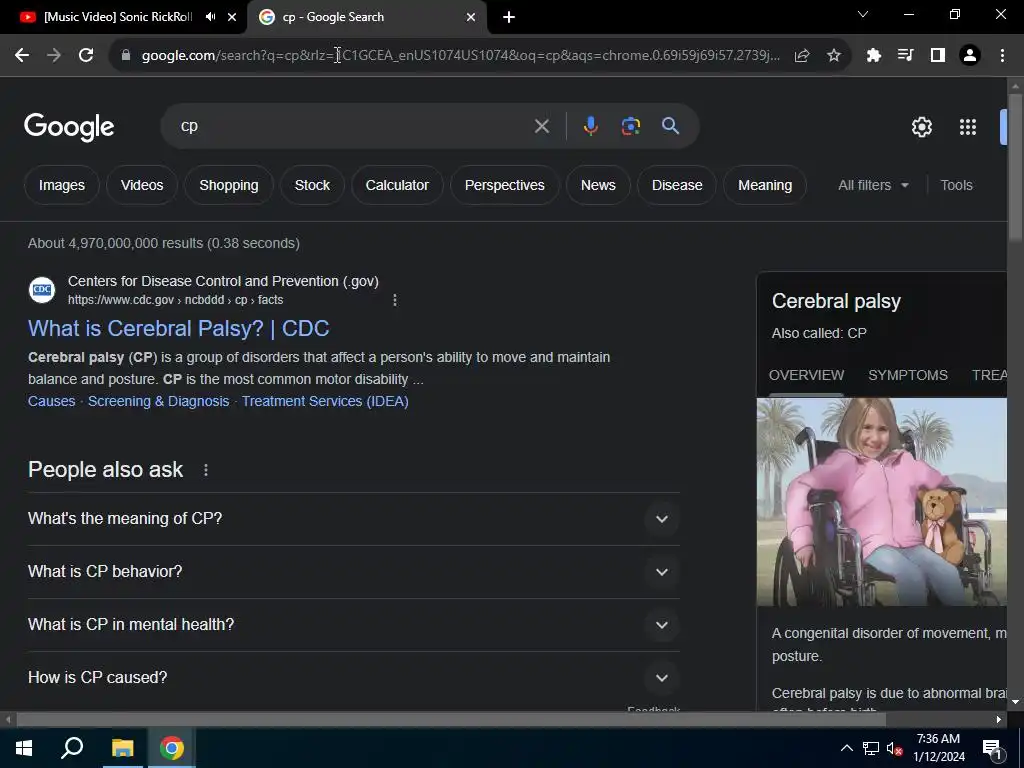Switch to the Symptoms tab of Cerebral palsy
The image size is (1024, 768).
click(908, 376)
